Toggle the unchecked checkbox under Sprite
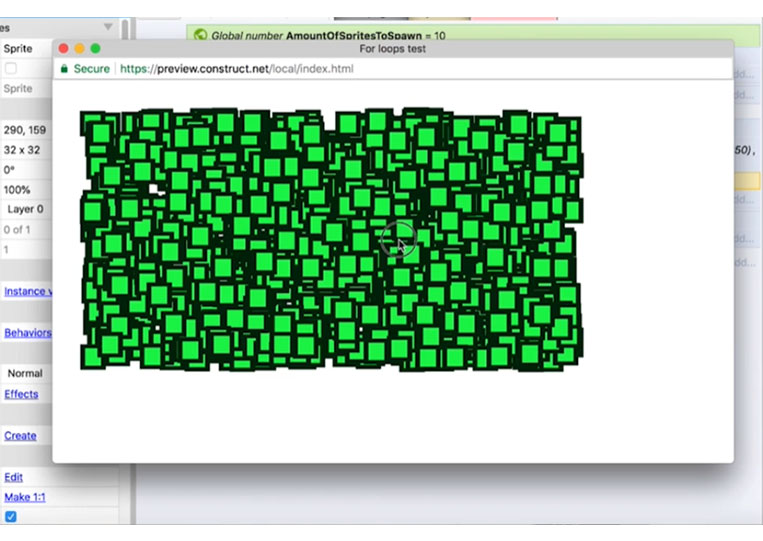The height and width of the screenshot is (541, 763). coord(11,68)
